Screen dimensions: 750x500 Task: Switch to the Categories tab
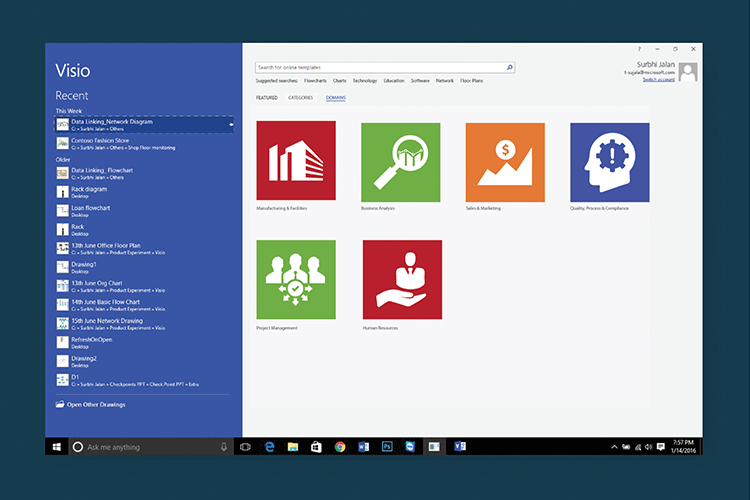coord(300,98)
